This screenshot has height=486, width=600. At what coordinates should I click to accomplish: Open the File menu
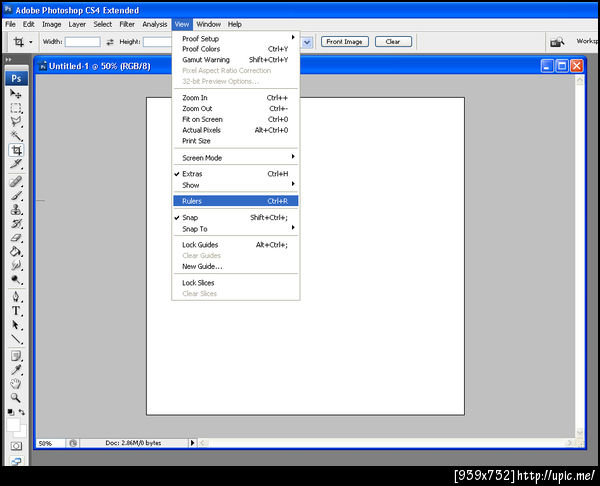(10, 24)
